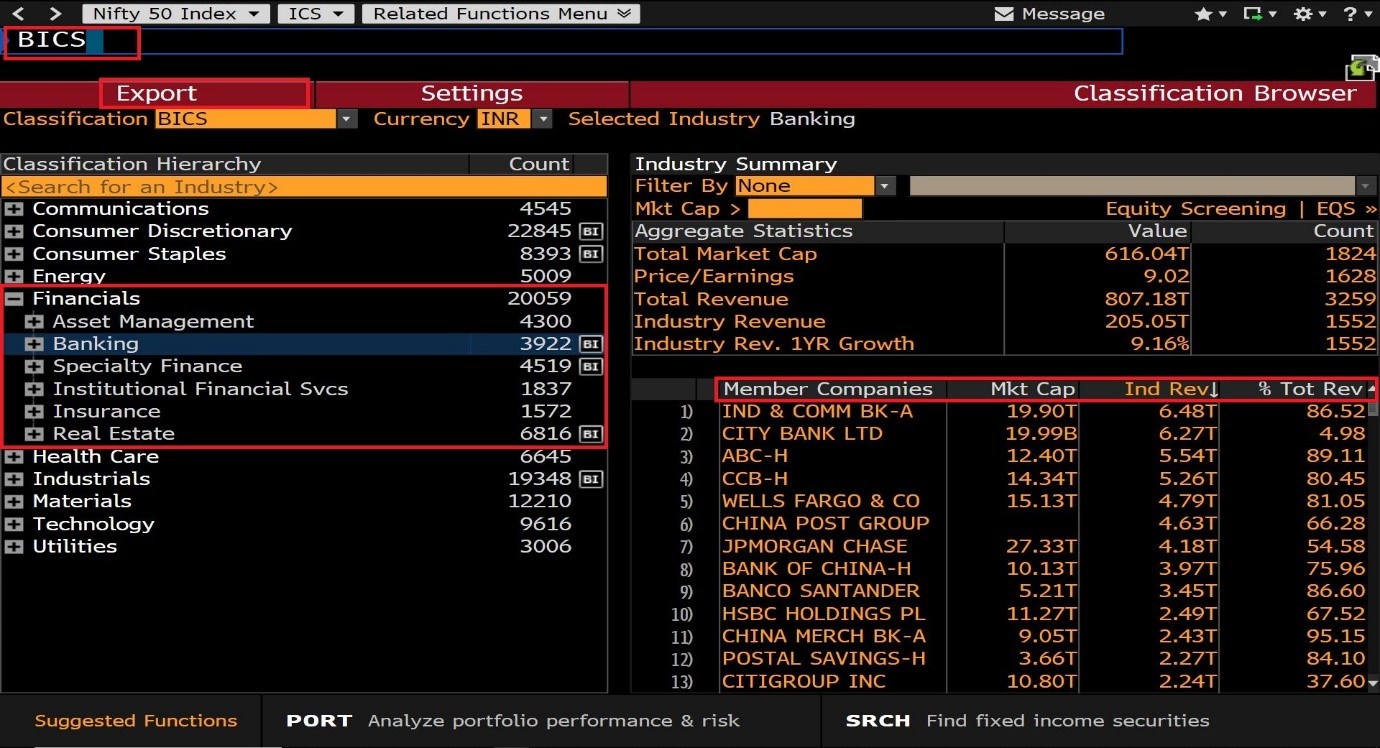Expand the Insurance sub-industry node

tap(35, 411)
